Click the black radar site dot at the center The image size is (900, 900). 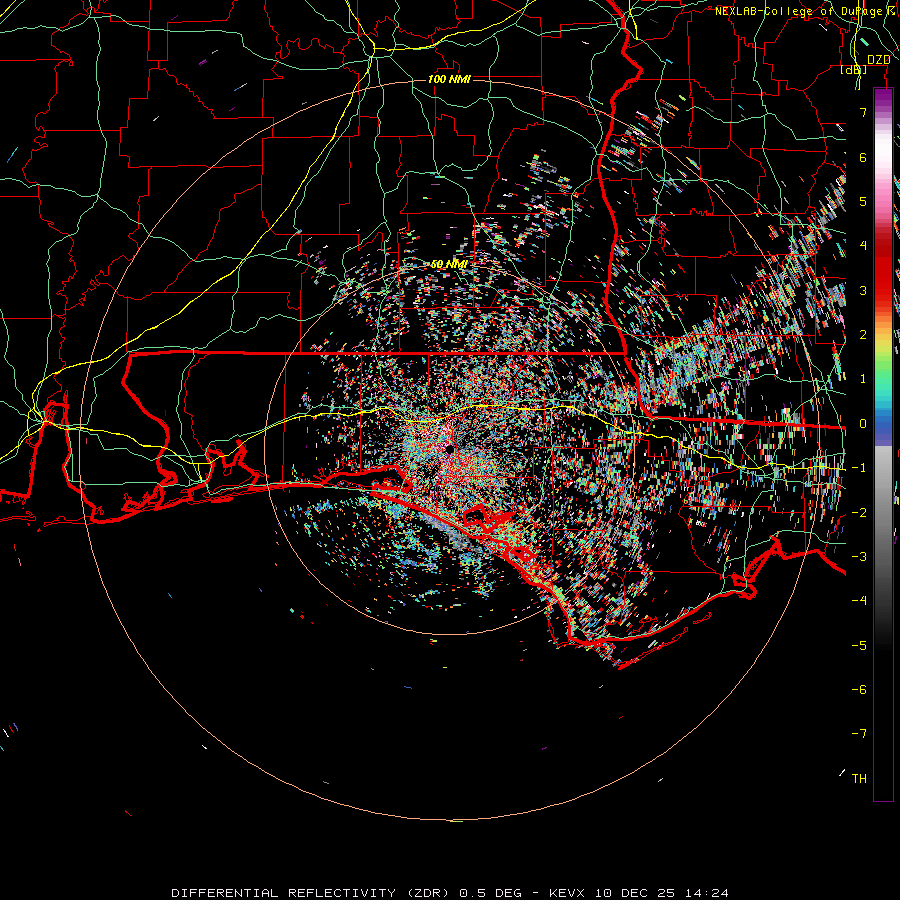coord(449,449)
